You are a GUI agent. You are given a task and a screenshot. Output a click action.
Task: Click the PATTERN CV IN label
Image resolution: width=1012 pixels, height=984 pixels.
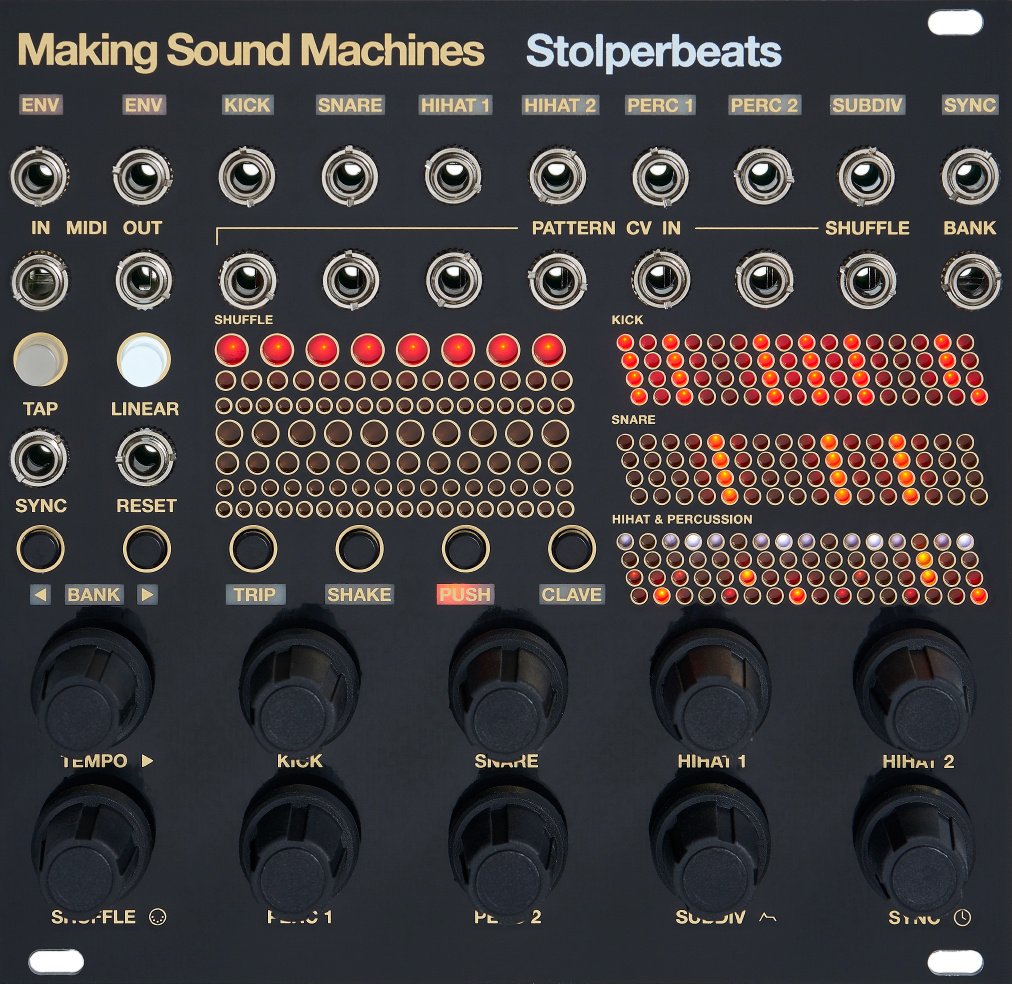(x=605, y=228)
